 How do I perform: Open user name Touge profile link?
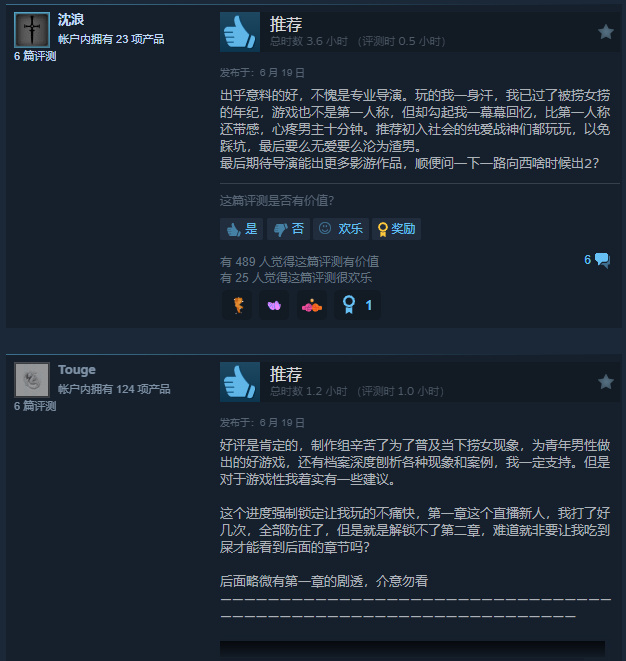pos(77,370)
